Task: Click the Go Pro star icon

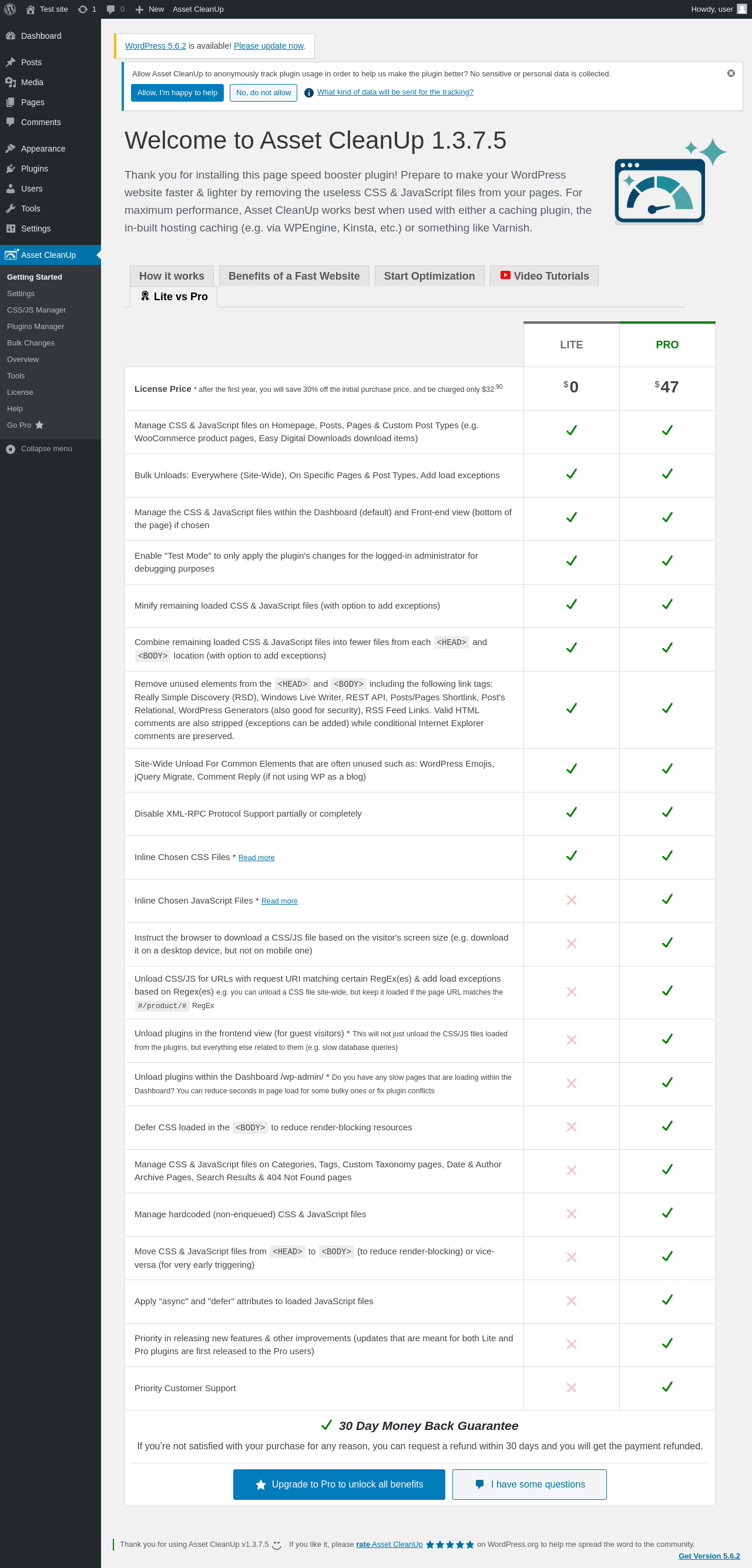Action: point(39,425)
